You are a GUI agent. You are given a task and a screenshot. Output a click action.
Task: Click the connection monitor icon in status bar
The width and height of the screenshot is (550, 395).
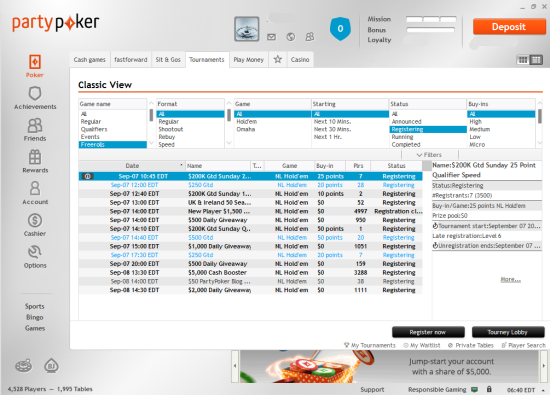click(x=474, y=389)
